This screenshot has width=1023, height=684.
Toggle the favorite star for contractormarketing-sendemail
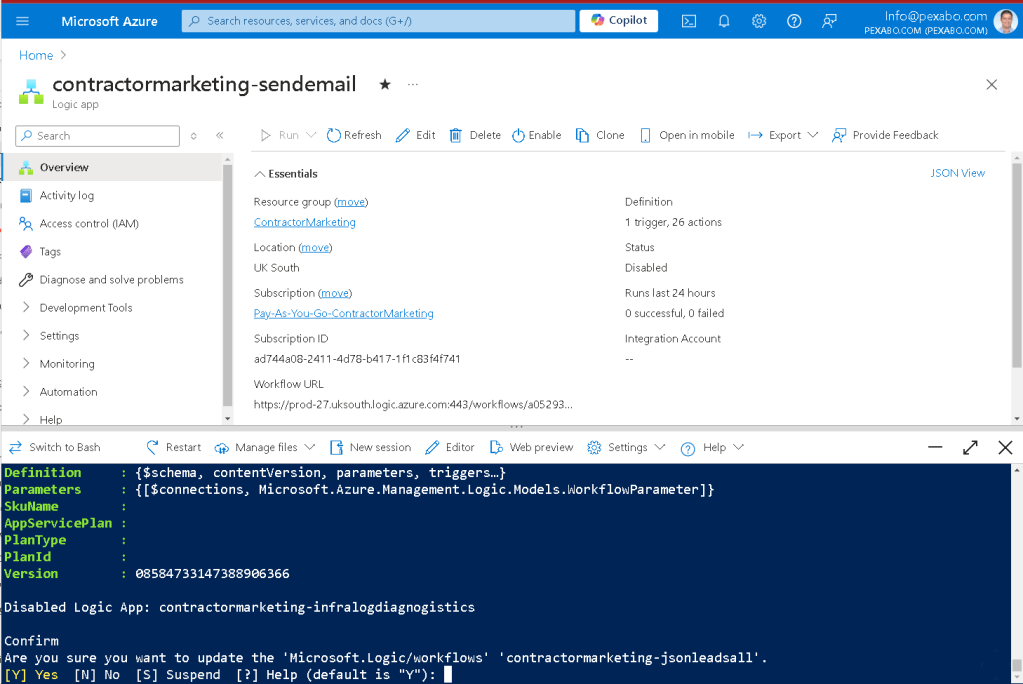tap(385, 84)
